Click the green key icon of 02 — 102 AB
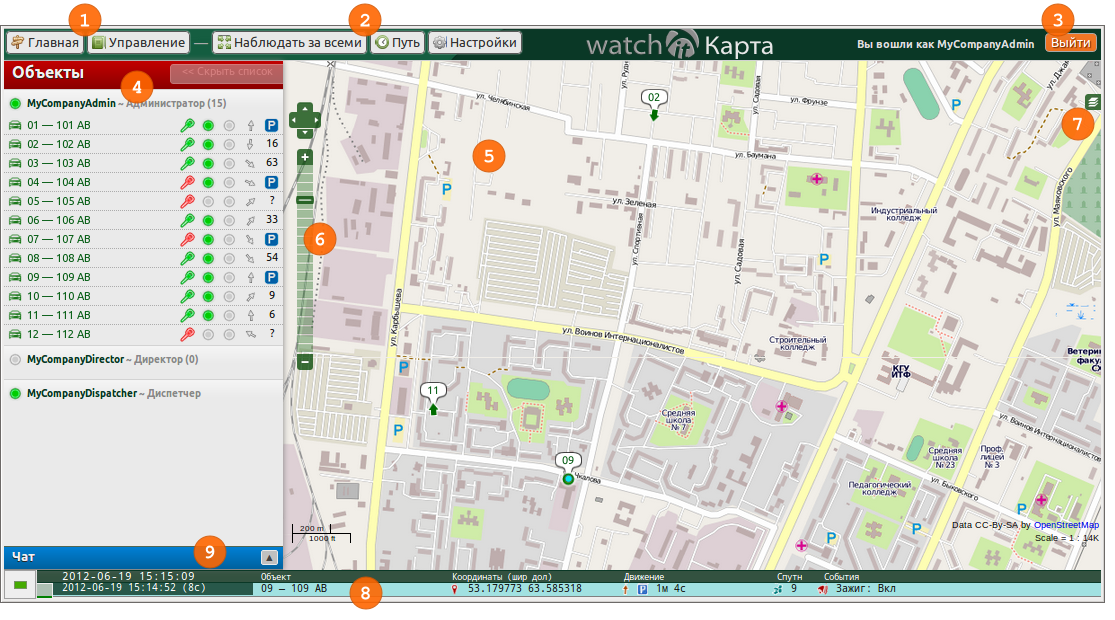This screenshot has width=1115, height=620. coord(187,144)
